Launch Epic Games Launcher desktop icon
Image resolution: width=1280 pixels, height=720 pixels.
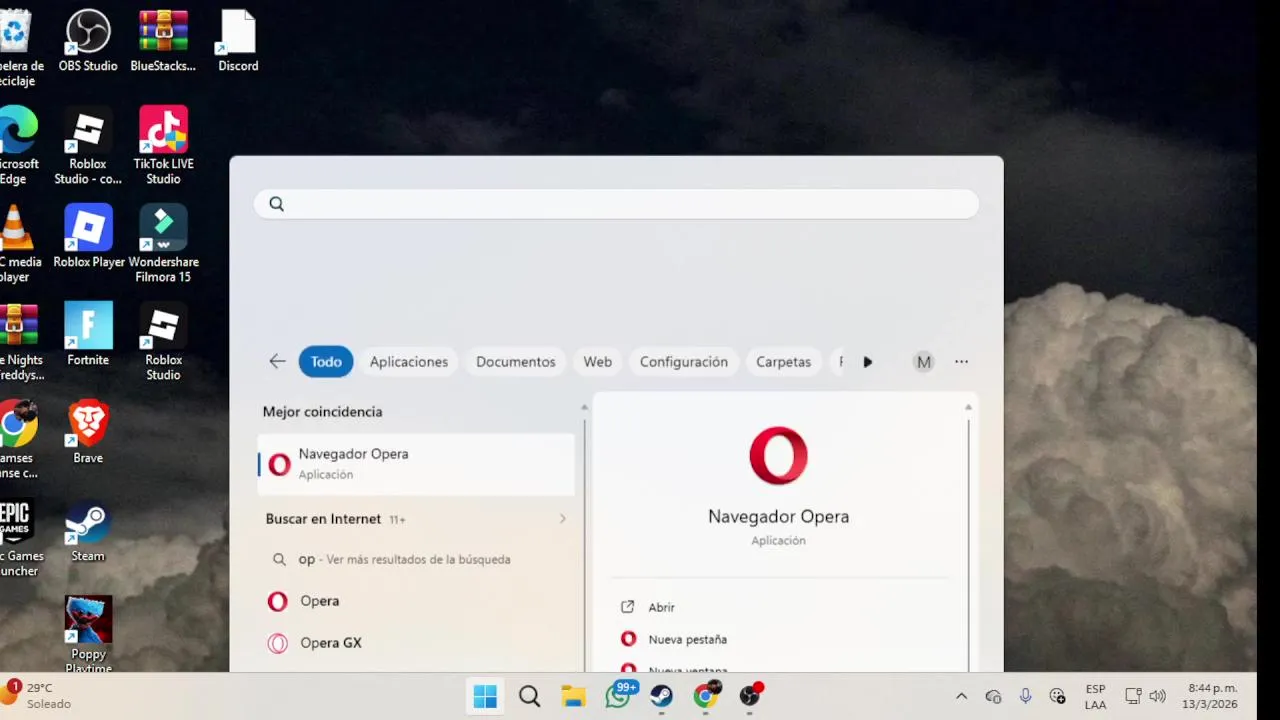(18, 538)
